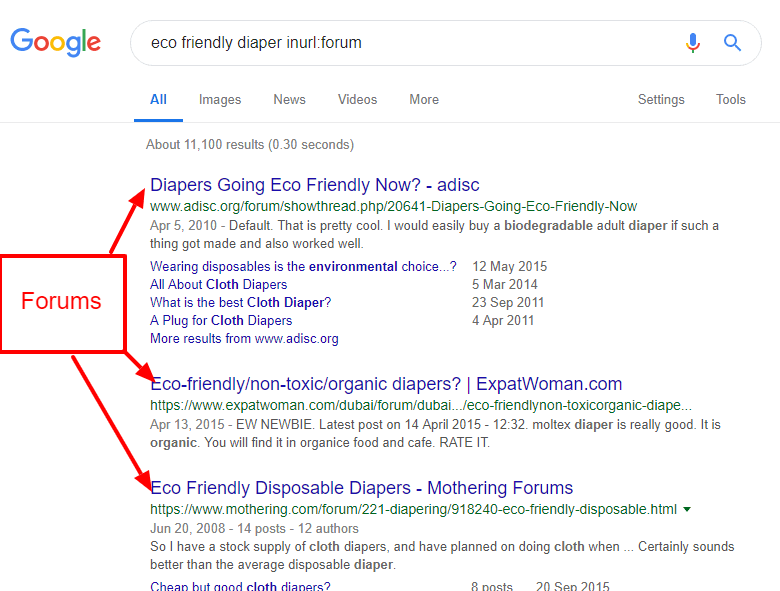
Task: Click the '23 Sep 2011' date
Action: (x=508, y=302)
